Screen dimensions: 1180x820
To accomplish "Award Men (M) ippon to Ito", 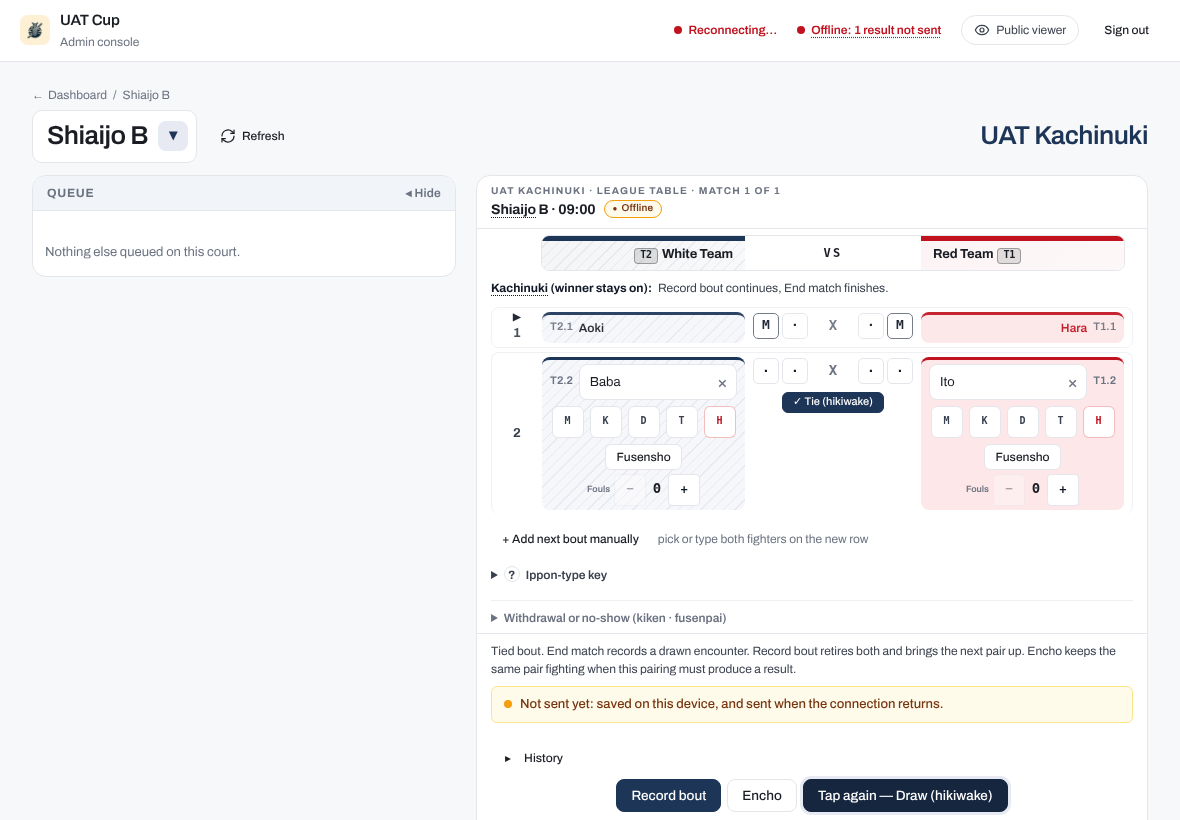I will (947, 421).
